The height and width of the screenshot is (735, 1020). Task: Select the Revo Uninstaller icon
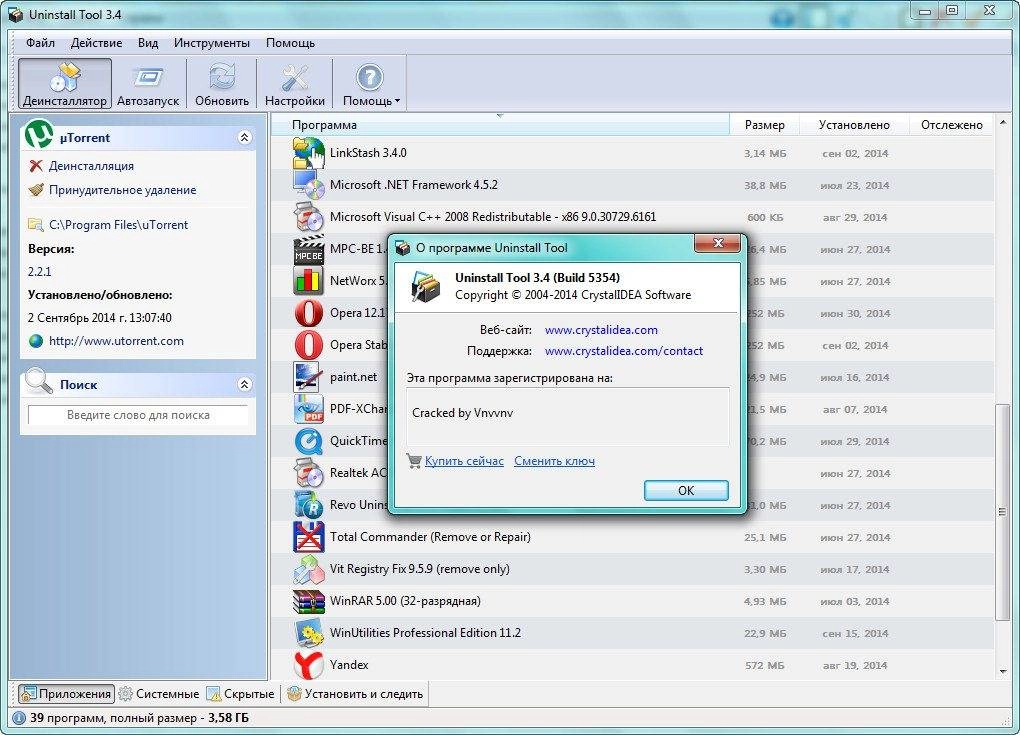coord(308,505)
